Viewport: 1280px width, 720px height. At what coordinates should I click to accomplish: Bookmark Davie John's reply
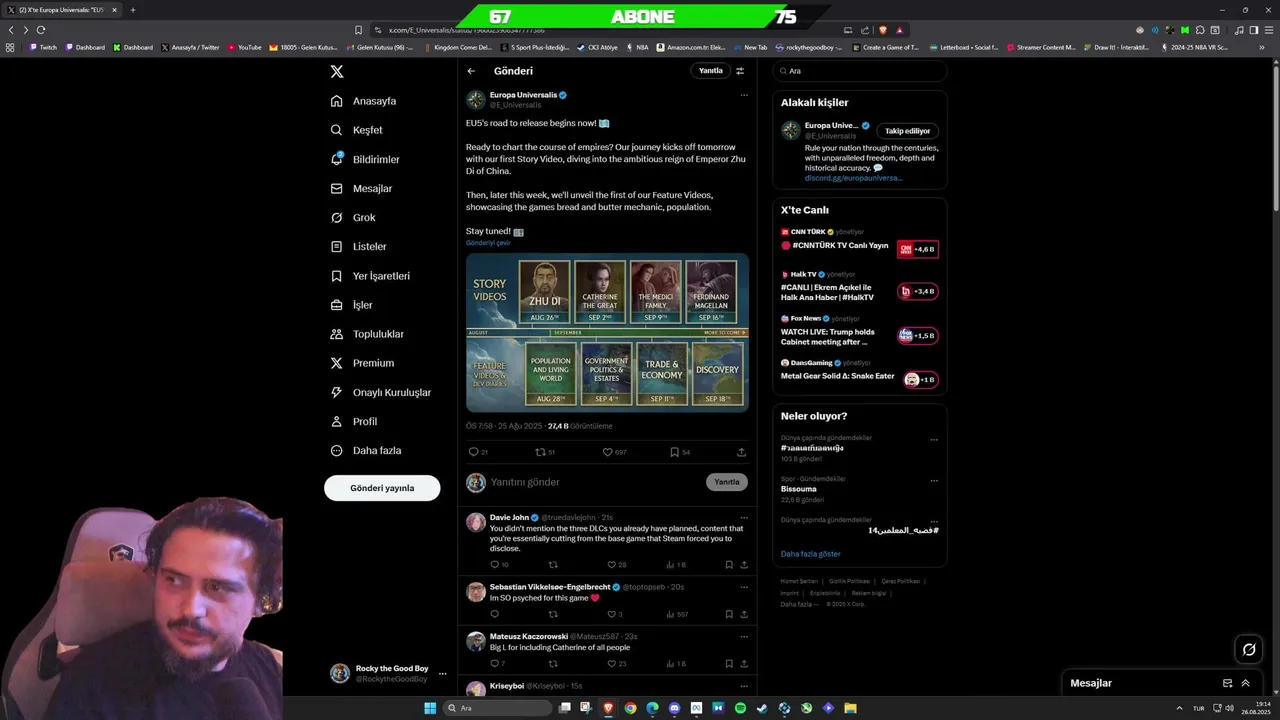[x=728, y=565]
